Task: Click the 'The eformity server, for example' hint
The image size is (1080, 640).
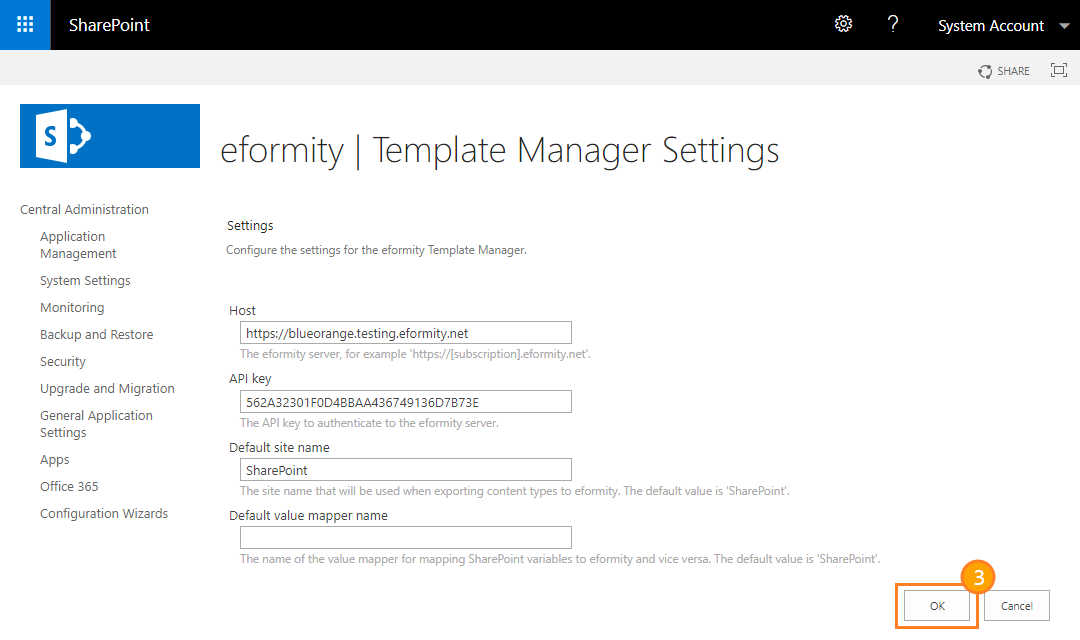Action: tap(415, 354)
